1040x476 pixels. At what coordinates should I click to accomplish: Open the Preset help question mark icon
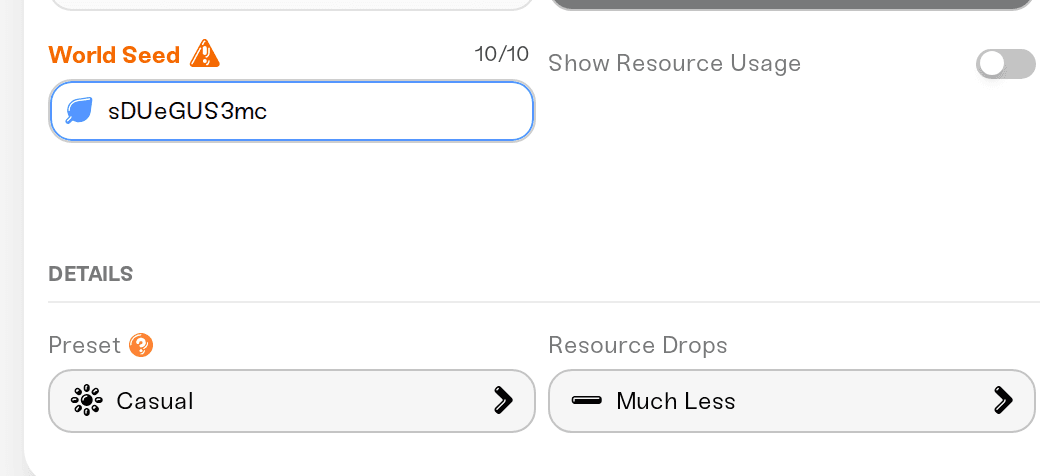[141, 345]
